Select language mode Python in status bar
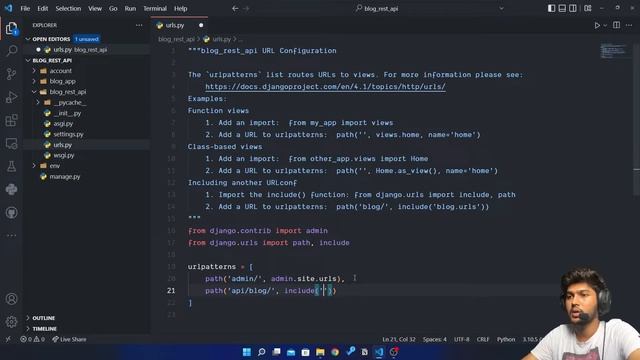Viewport: 640px width, 360px height. [506, 339]
